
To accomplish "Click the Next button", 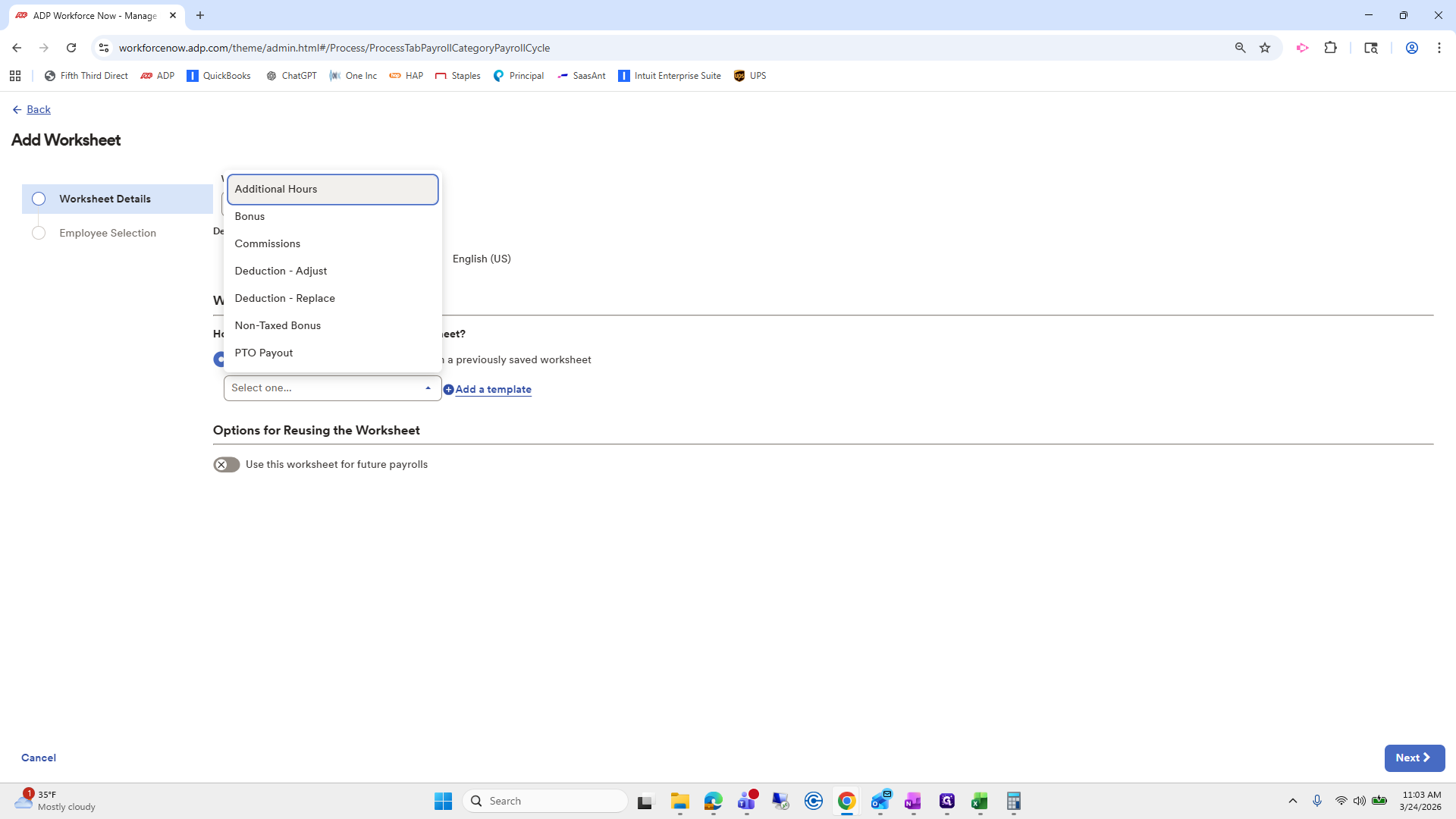I will (1414, 758).
